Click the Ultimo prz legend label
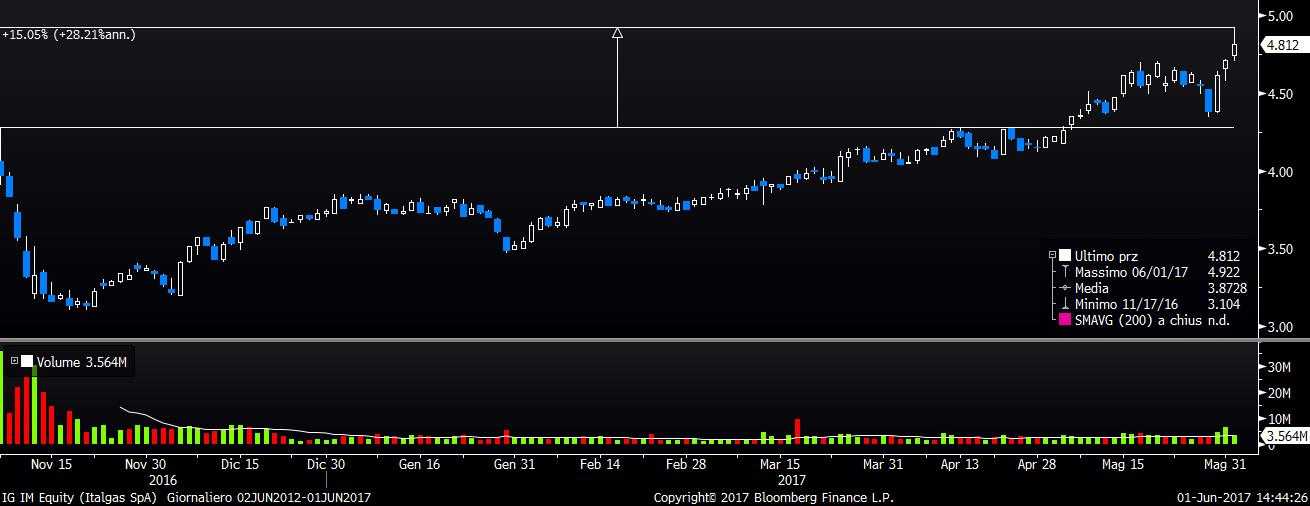 [1106, 256]
